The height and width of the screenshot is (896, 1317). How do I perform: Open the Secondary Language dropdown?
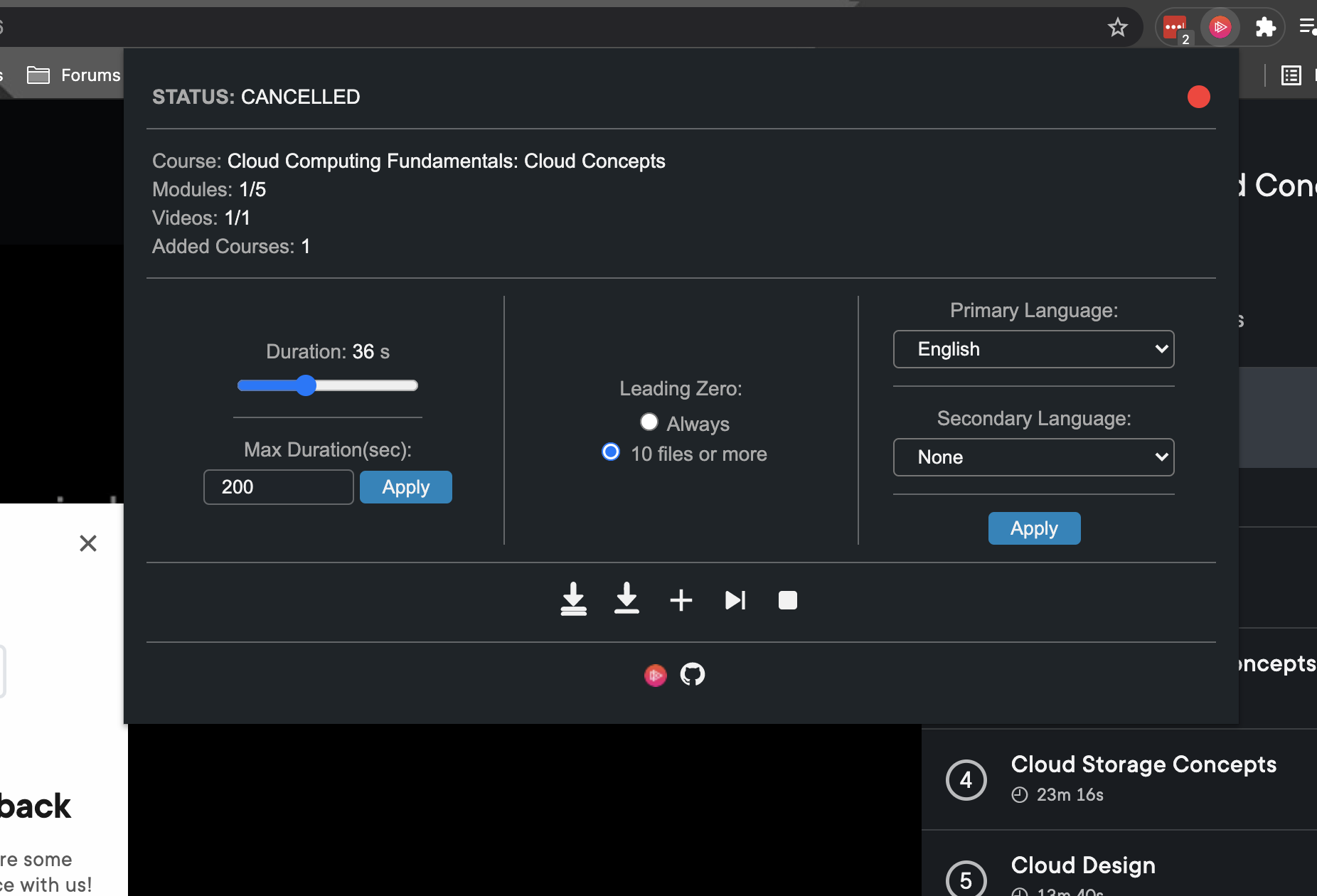1033,457
